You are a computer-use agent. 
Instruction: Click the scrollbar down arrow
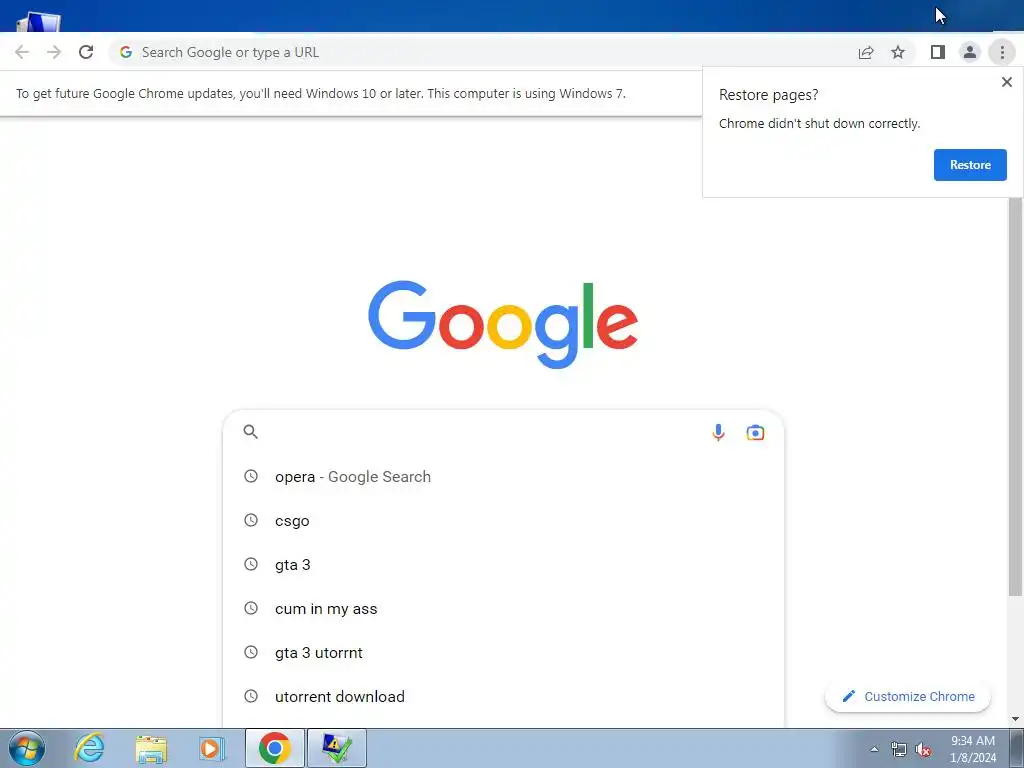(1015, 719)
